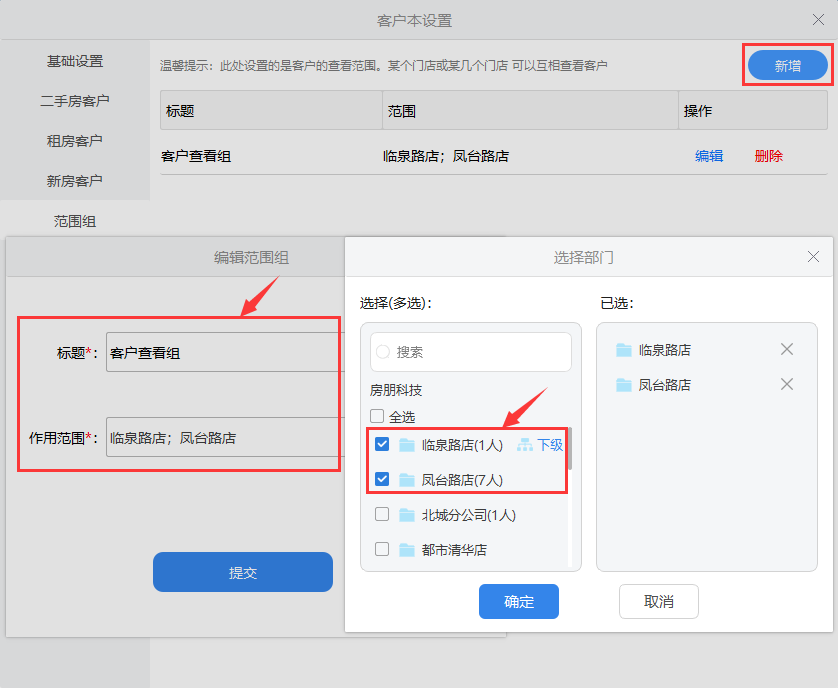Close the 客户本设置 window
Screen dimensions: 838x688
tap(818, 20)
